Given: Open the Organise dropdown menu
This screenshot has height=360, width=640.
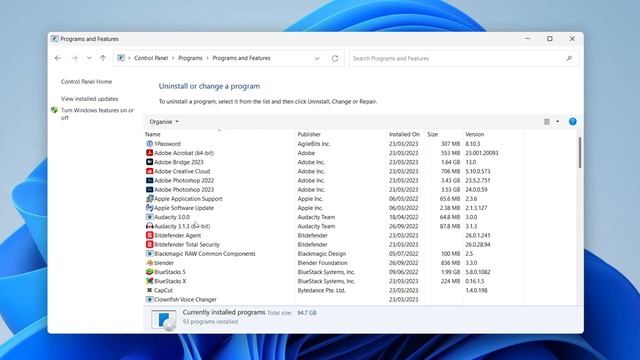Looking at the screenshot, I should 164,122.
